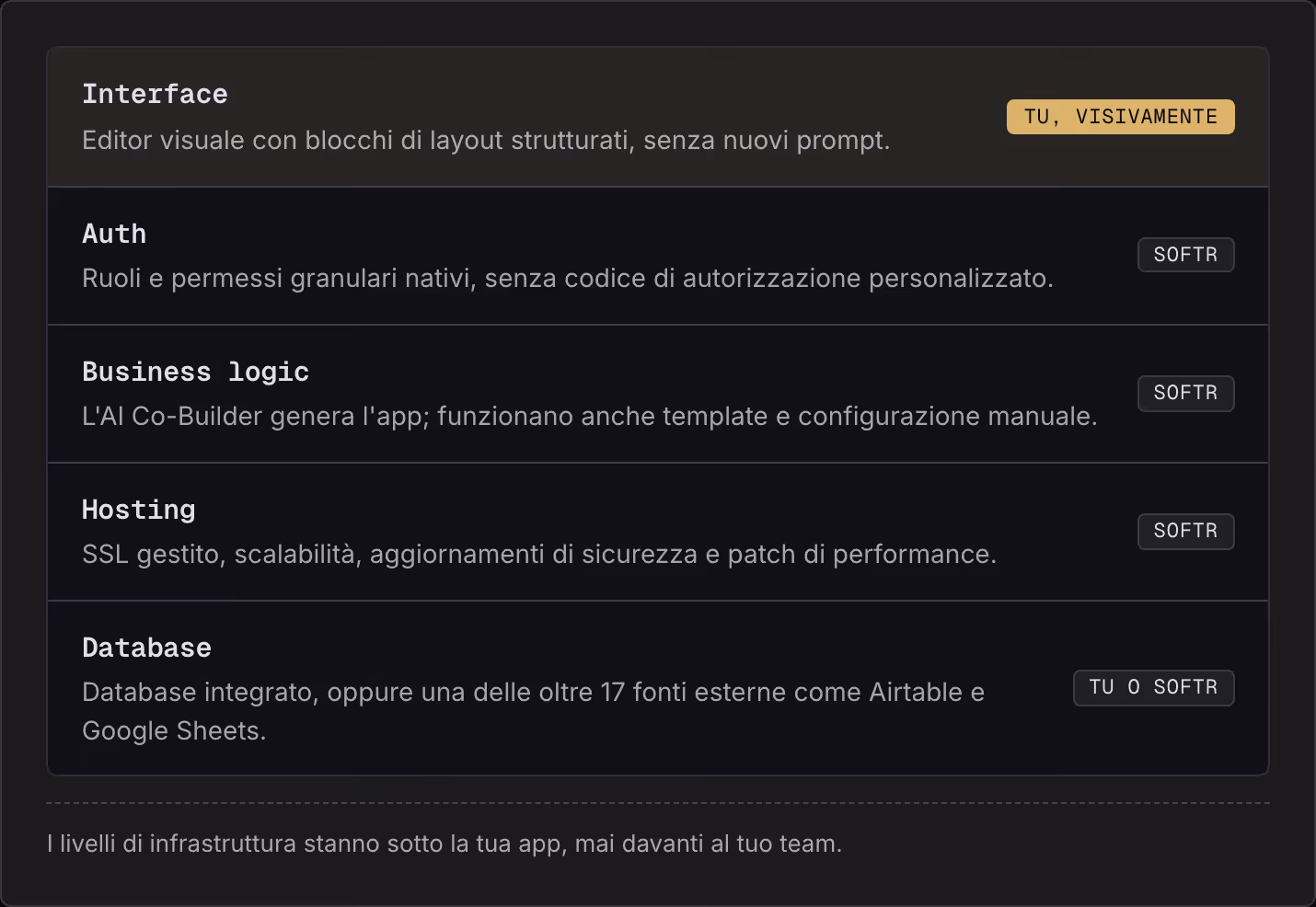Click the "Interface" row heading
1316x907 pixels.
click(155, 94)
